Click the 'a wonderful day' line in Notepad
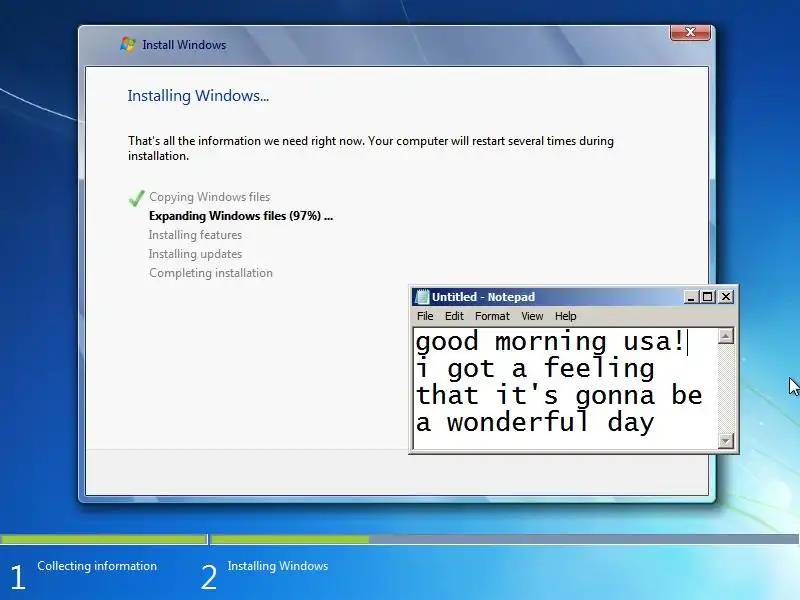800x600 pixels. click(535, 422)
